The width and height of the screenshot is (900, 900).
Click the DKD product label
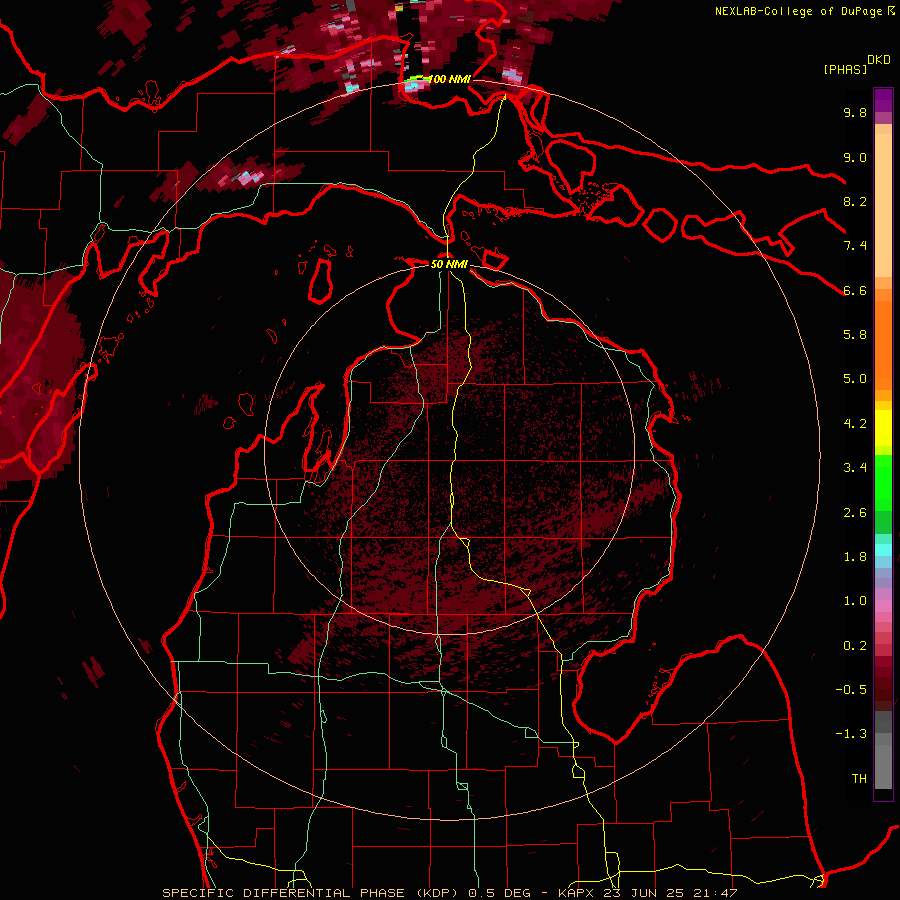[x=879, y=59]
